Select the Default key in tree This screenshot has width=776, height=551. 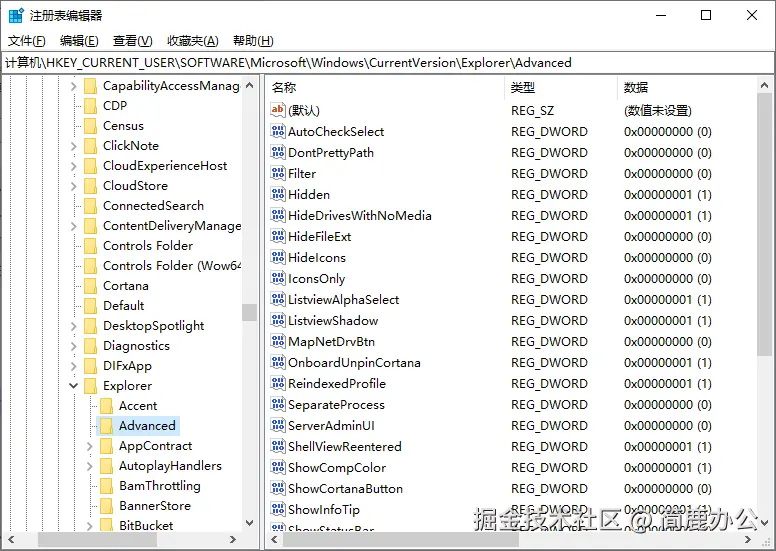(x=124, y=305)
